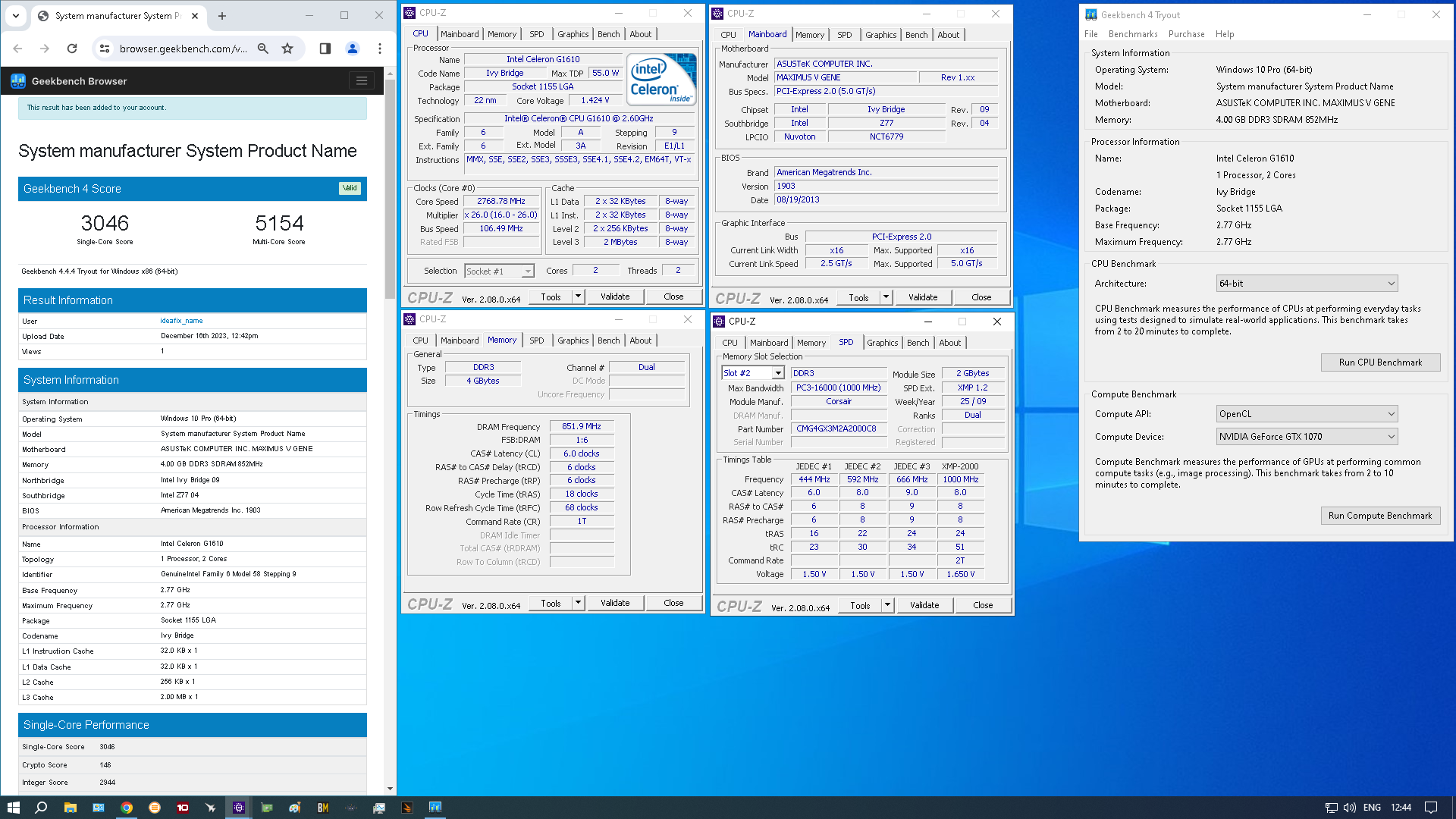Open the network icon in system tray

[1331, 808]
